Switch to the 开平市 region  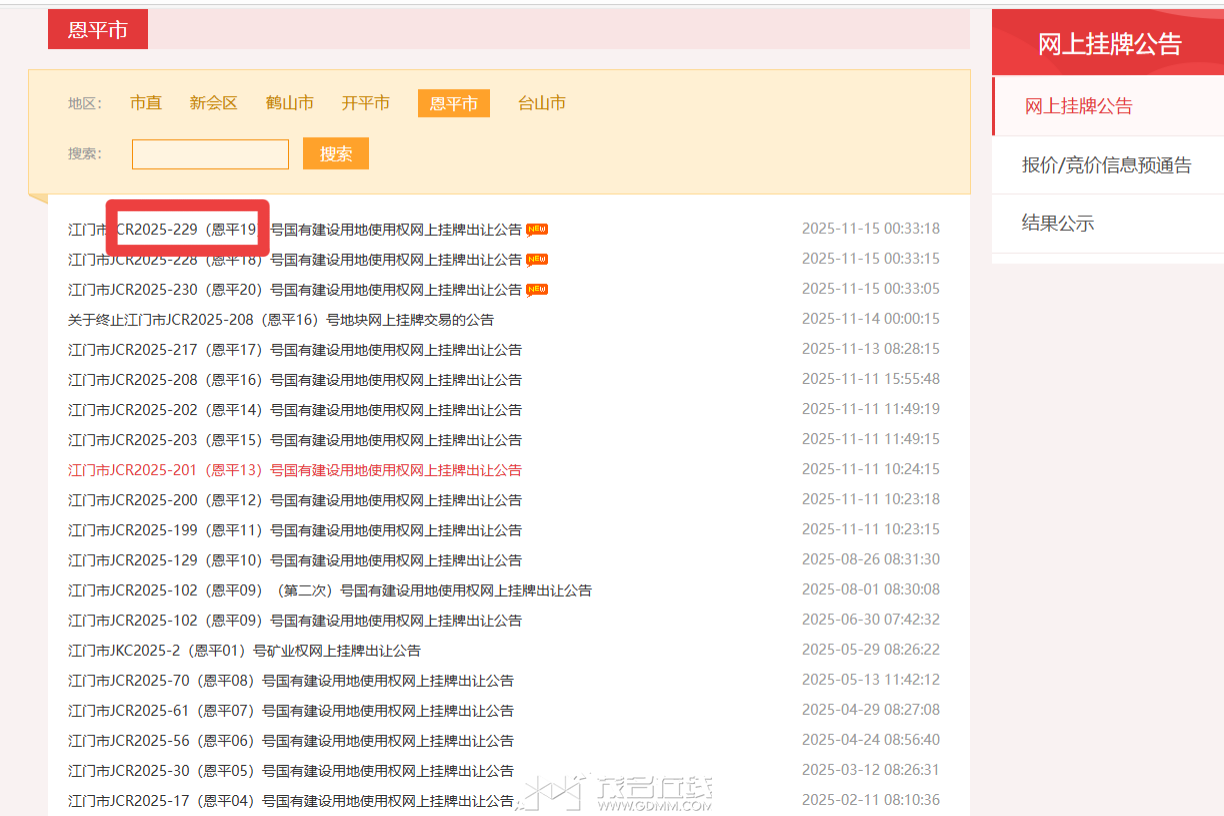(366, 102)
